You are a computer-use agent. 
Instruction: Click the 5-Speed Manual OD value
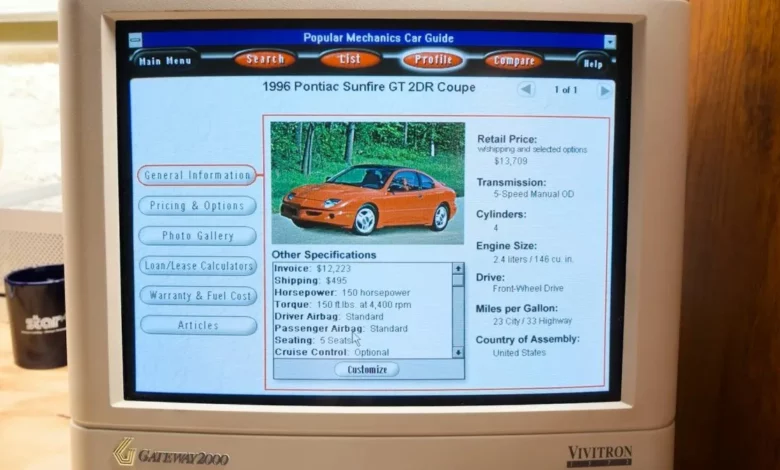point(533,194)
